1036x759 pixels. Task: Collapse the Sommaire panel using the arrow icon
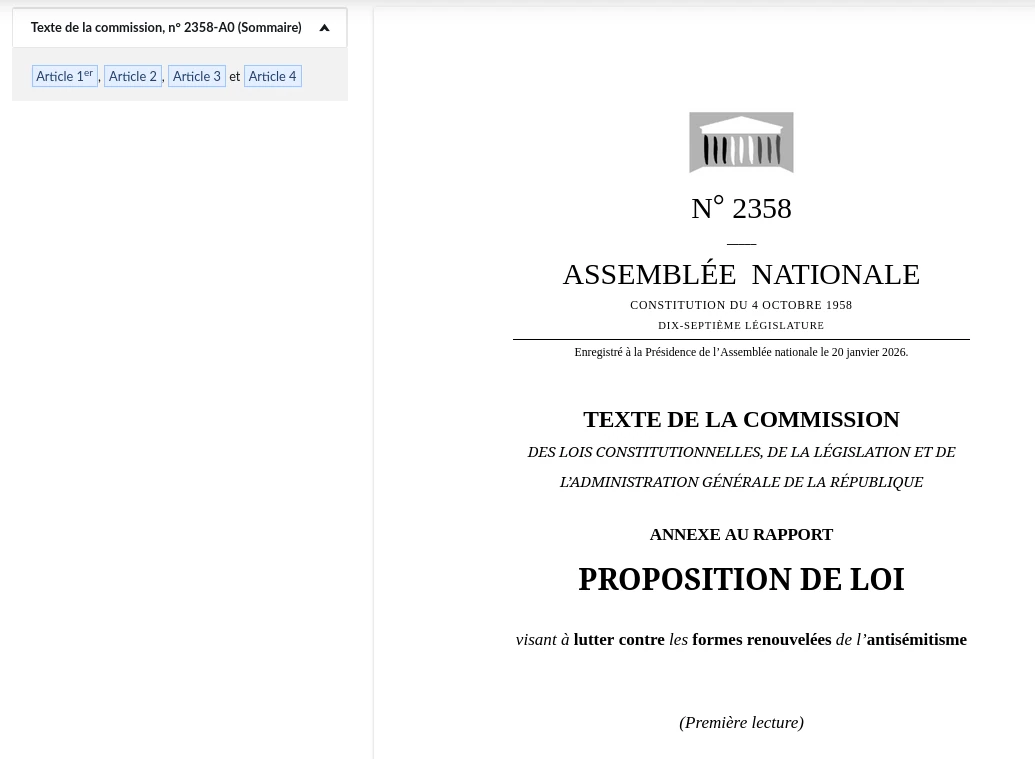pos(324,28)
